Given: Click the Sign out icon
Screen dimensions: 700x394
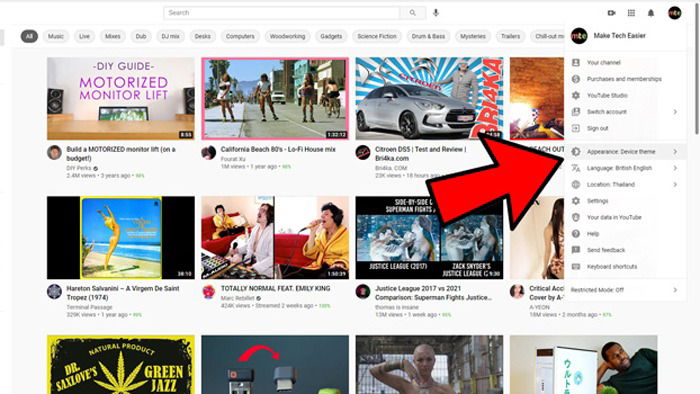Looking at the screenshot, I should (x=576, y=128).
